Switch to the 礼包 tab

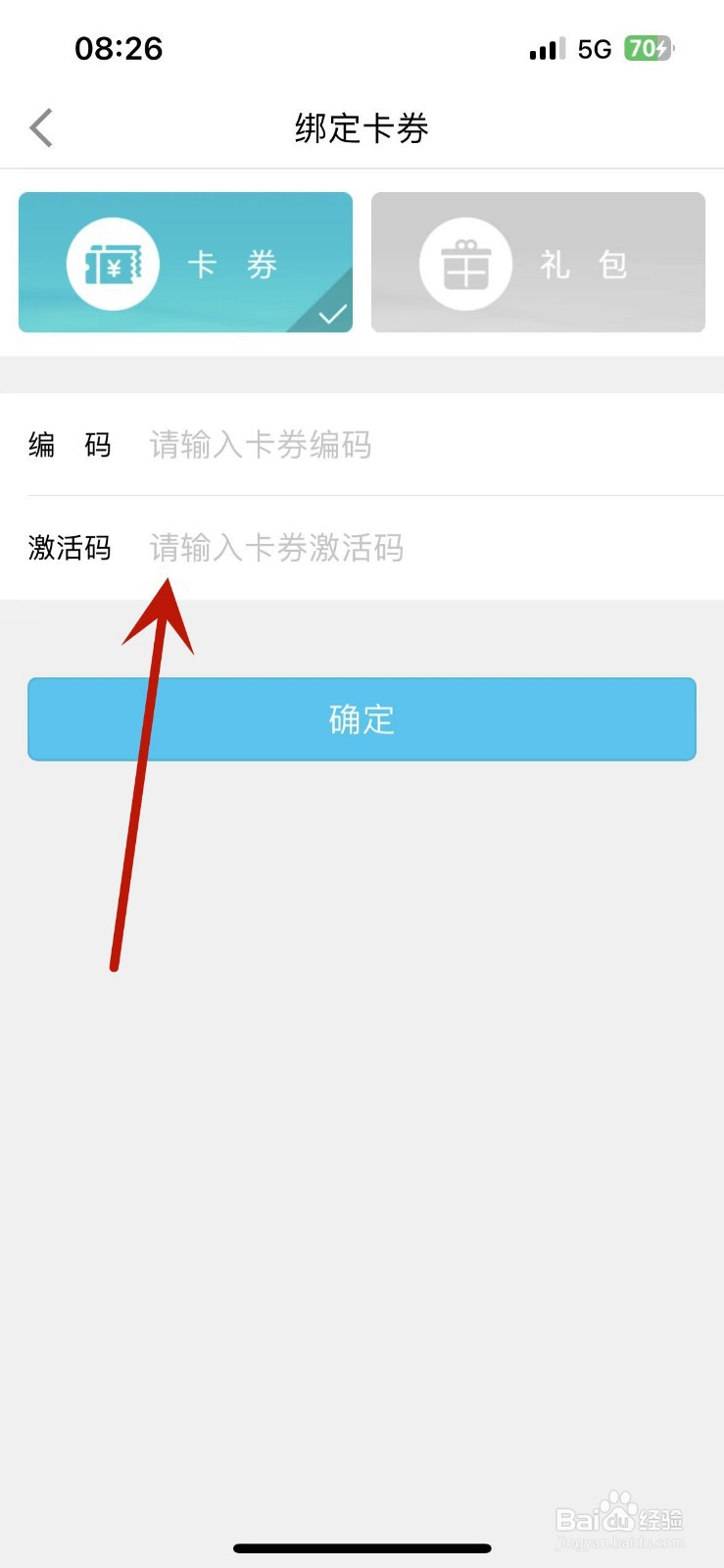pos(538,263)
